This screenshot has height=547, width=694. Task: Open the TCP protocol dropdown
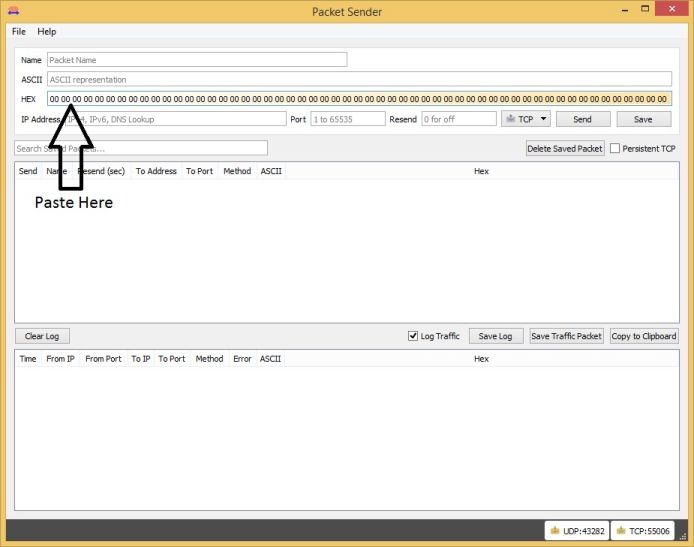pyautogui.click(x=525, y=119)
